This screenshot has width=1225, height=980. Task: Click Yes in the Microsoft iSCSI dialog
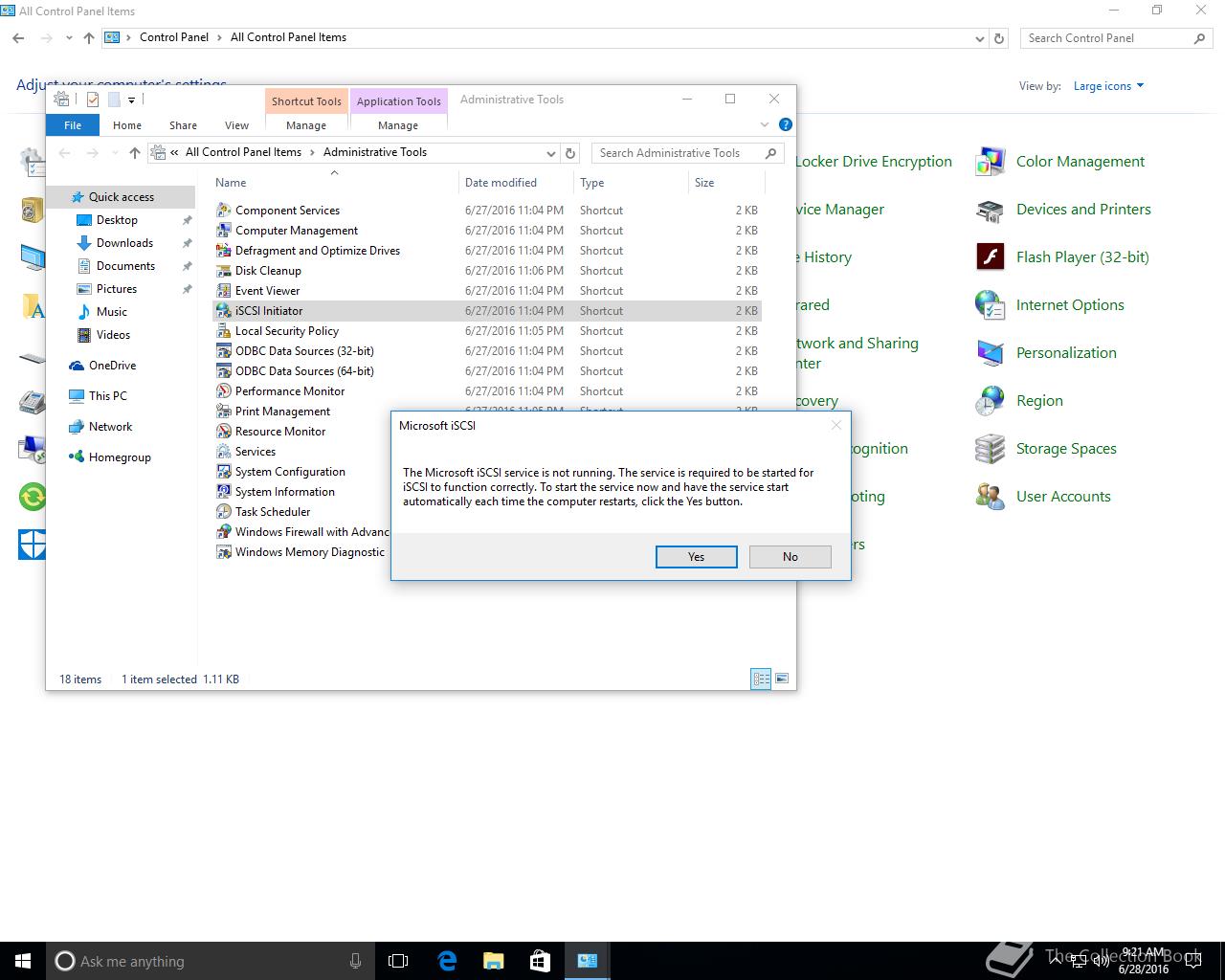point(696,557)
